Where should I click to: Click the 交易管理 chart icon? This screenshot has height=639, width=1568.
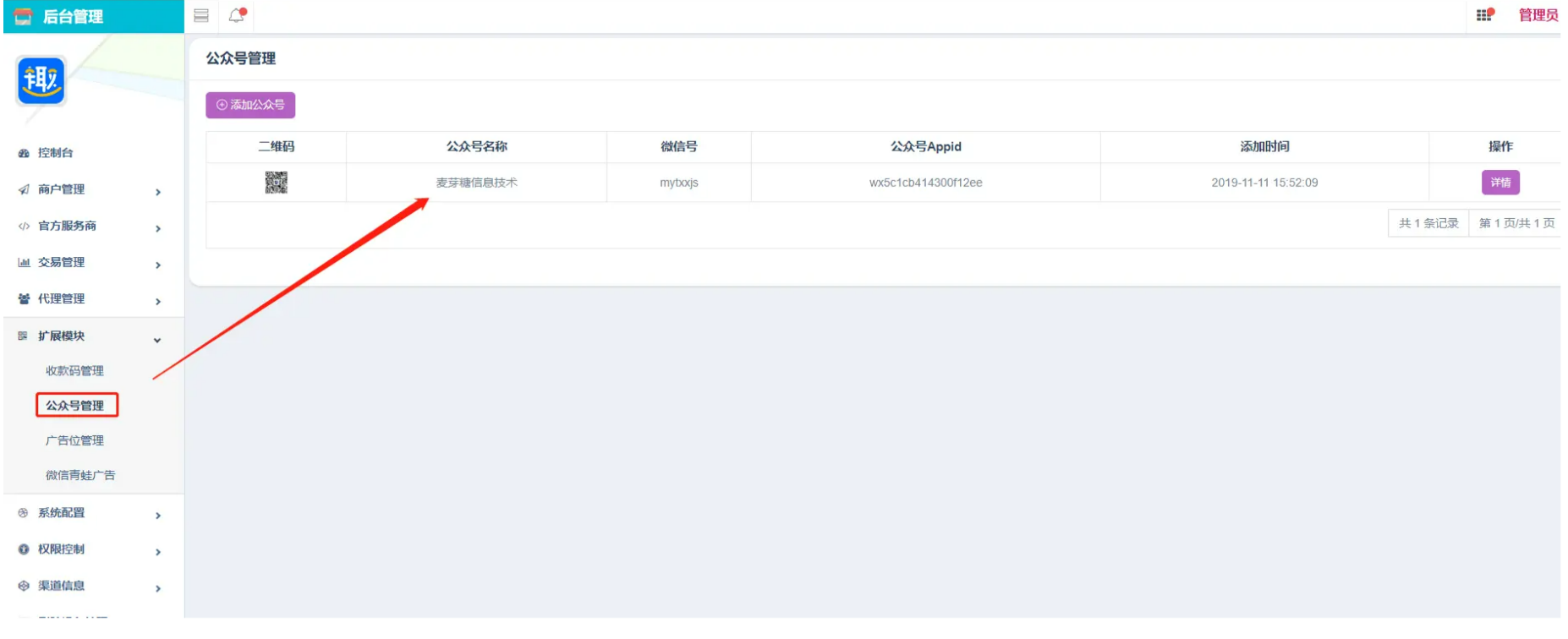[24, 262]
